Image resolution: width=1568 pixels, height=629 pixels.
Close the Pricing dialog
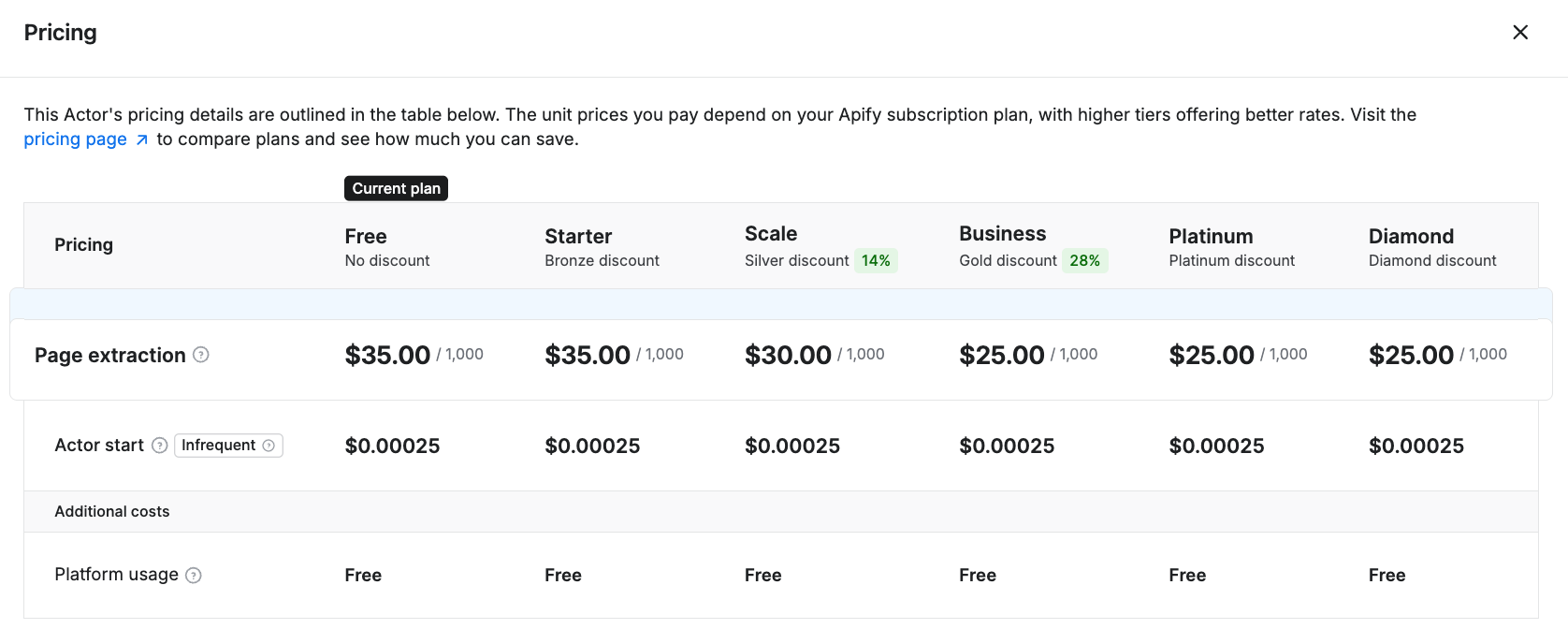pos(1520,33)
